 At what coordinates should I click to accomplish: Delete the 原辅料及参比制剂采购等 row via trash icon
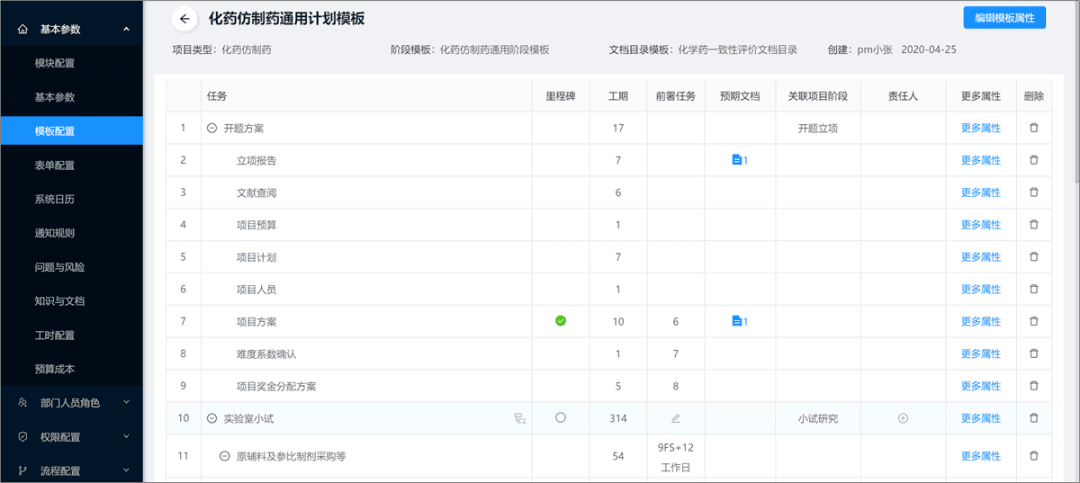coord(1034,455)
